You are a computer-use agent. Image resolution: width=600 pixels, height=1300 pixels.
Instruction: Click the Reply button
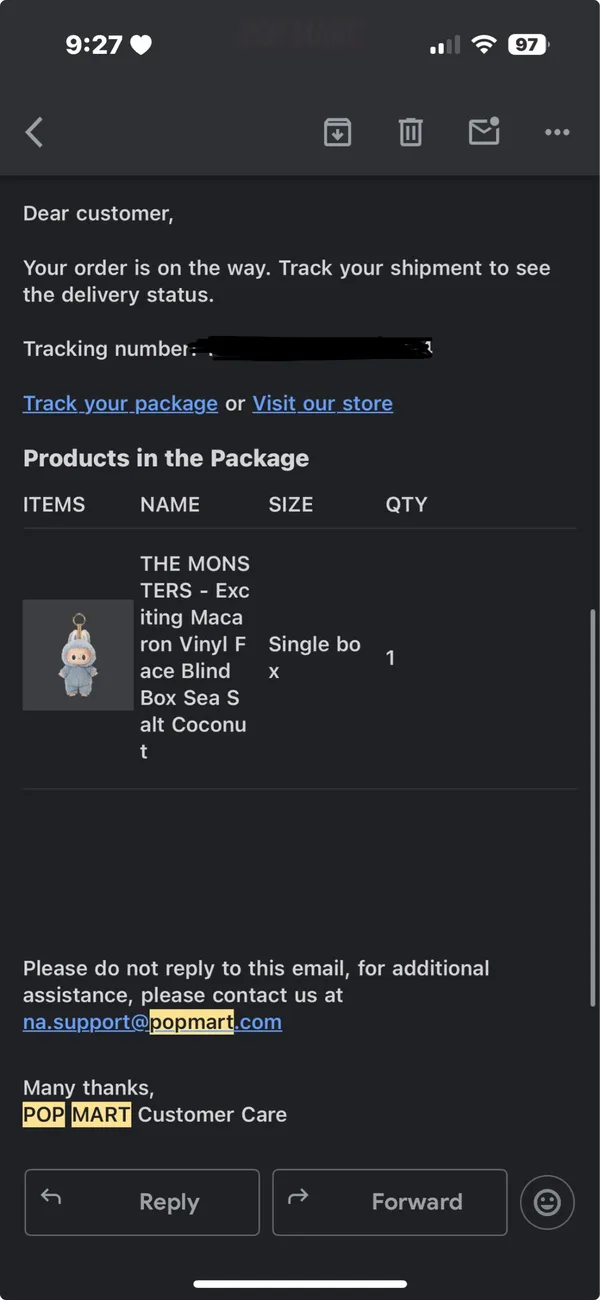coord(142,1202)
